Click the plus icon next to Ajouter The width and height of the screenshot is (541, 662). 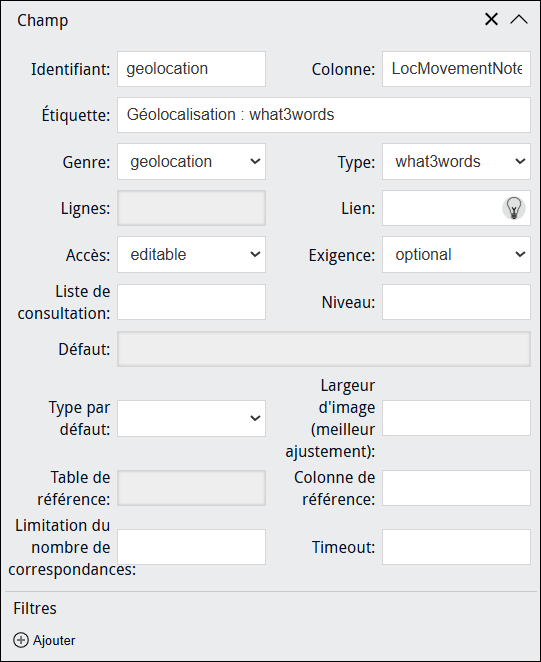21,640
